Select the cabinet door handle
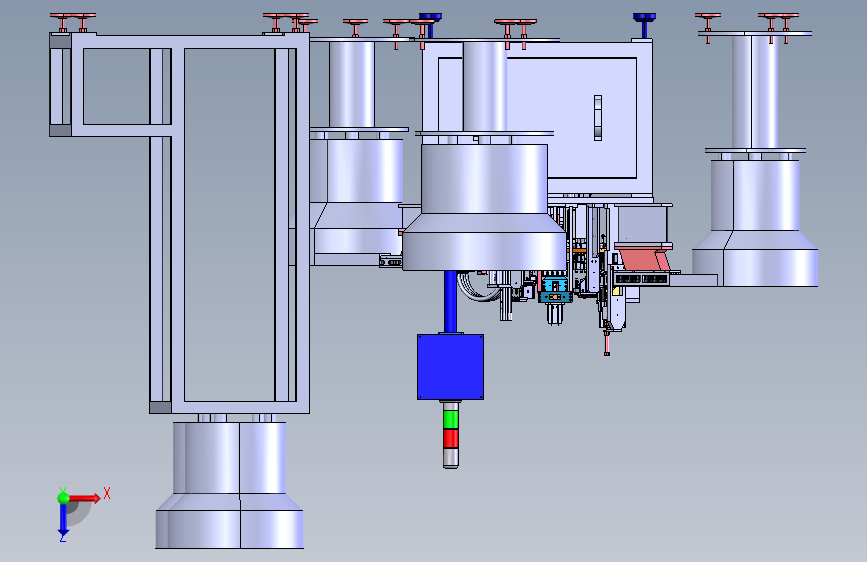This screenshot has width=867, height=562. point(598,118)
